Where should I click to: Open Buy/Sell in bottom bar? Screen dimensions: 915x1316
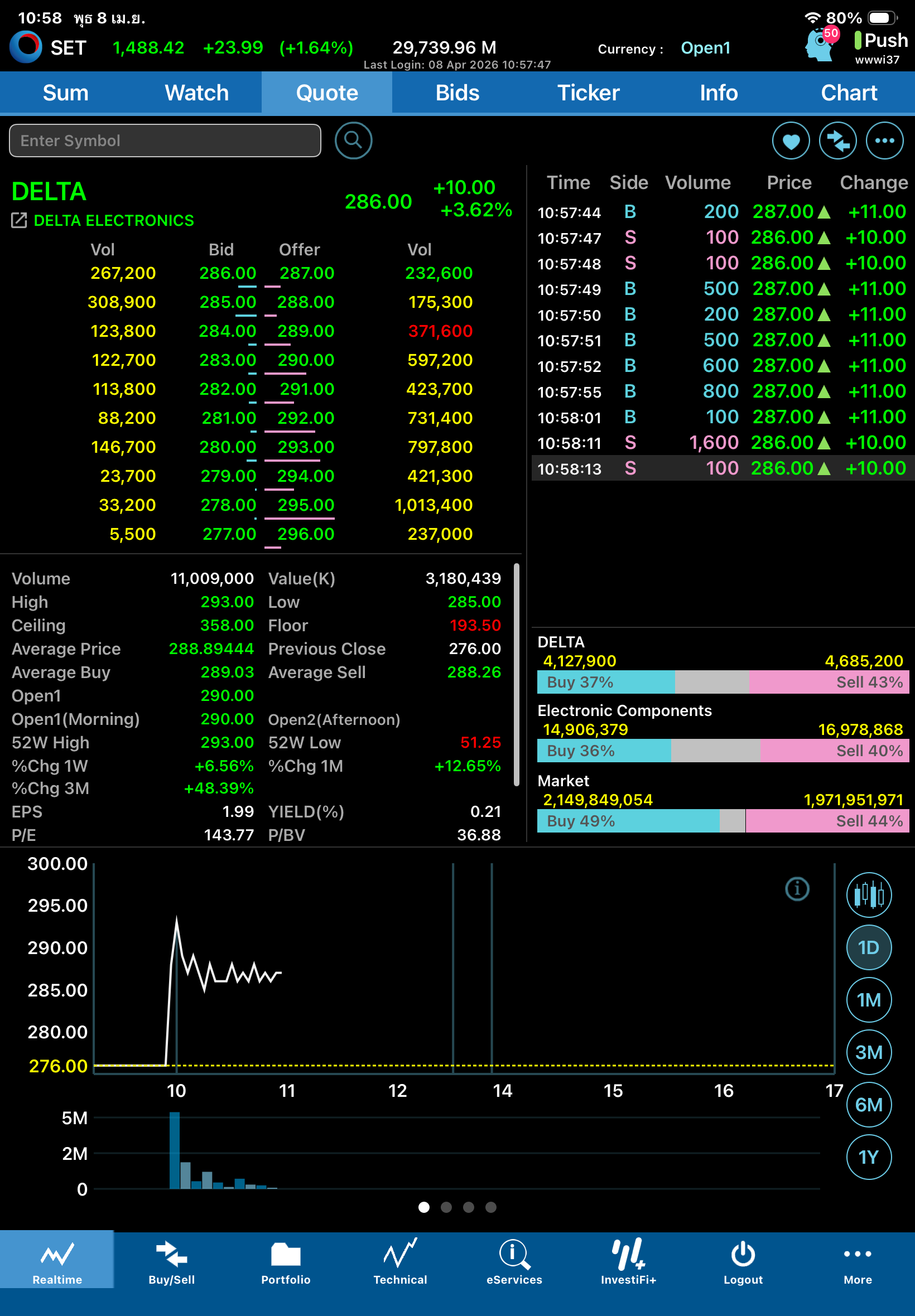171,1262
